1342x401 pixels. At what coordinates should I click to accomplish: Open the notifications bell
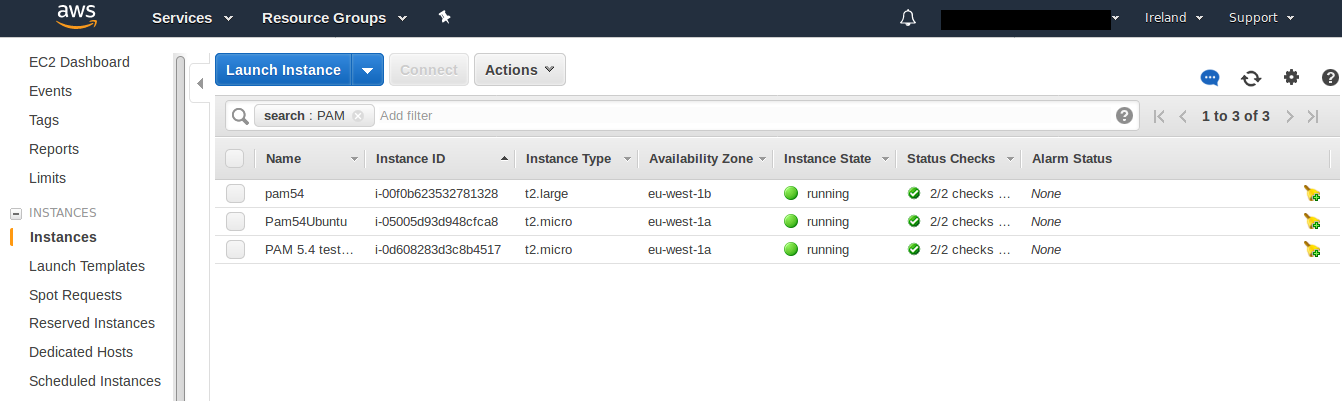[x=908, y=18]
